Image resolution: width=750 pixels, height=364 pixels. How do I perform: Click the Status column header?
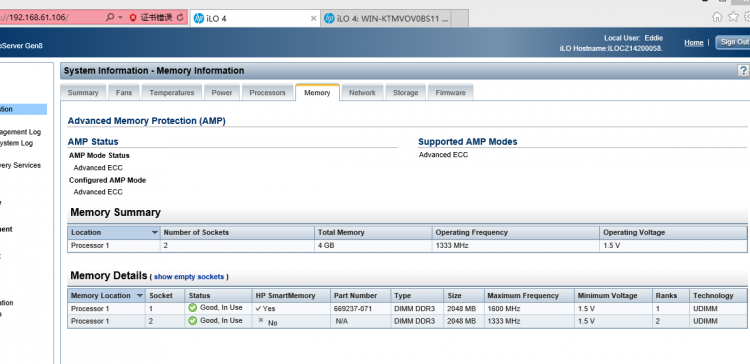(219, 296)
